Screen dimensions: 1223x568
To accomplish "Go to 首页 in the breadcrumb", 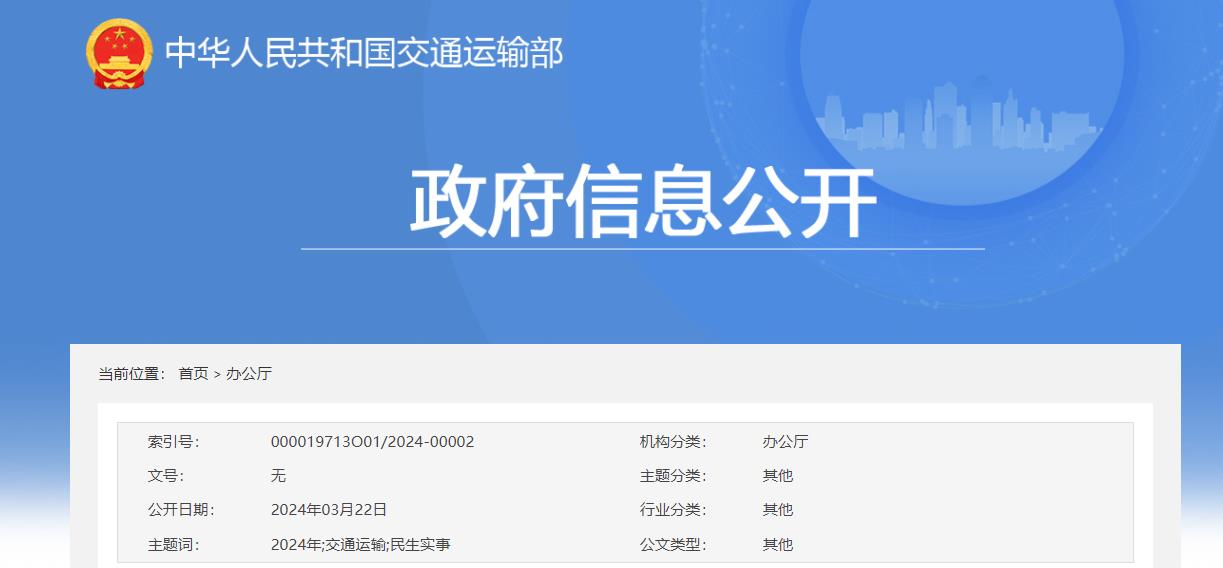I will (193, 374).
